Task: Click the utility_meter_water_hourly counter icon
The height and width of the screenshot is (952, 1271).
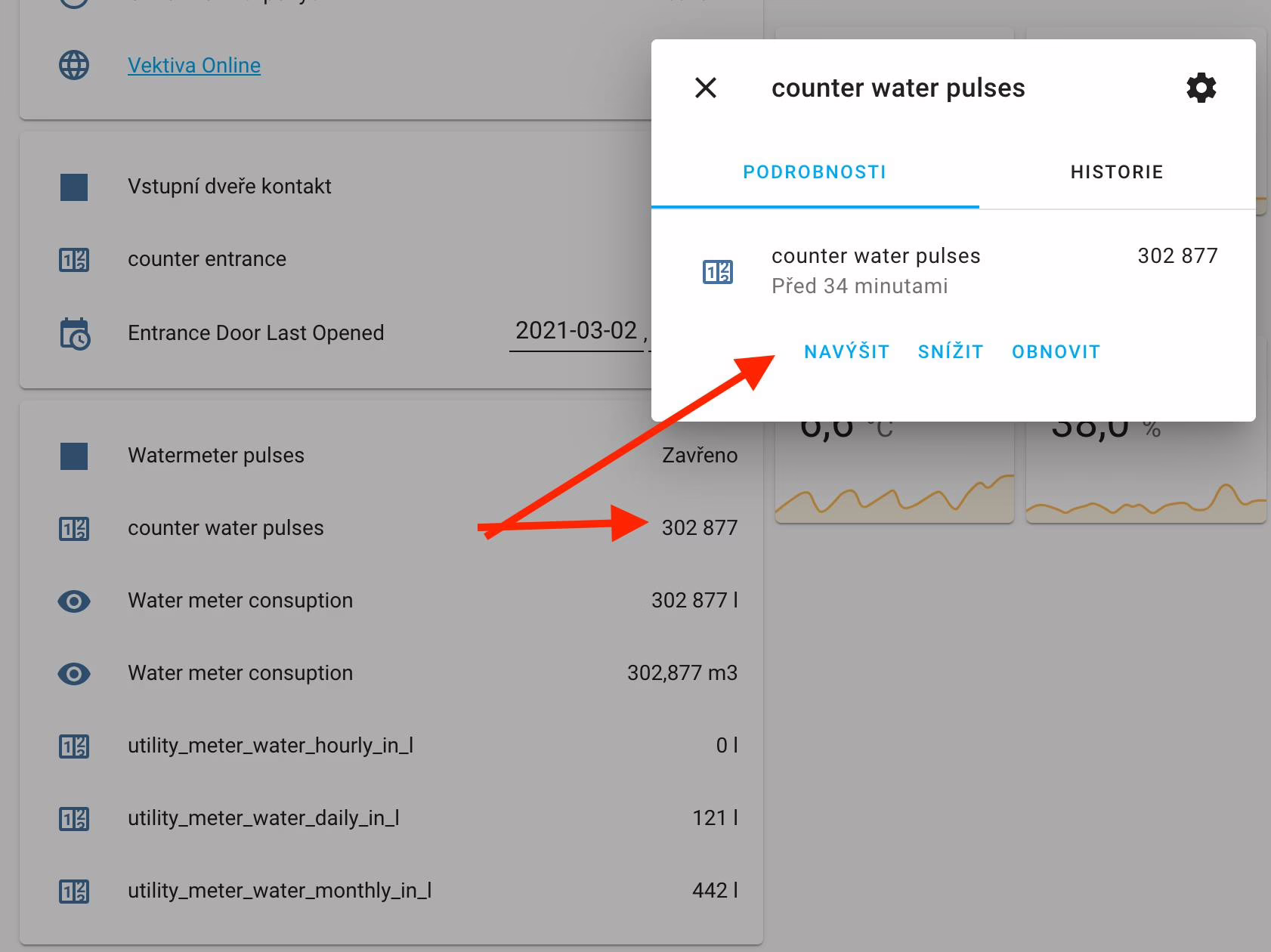Action: (x=74, y=746)
